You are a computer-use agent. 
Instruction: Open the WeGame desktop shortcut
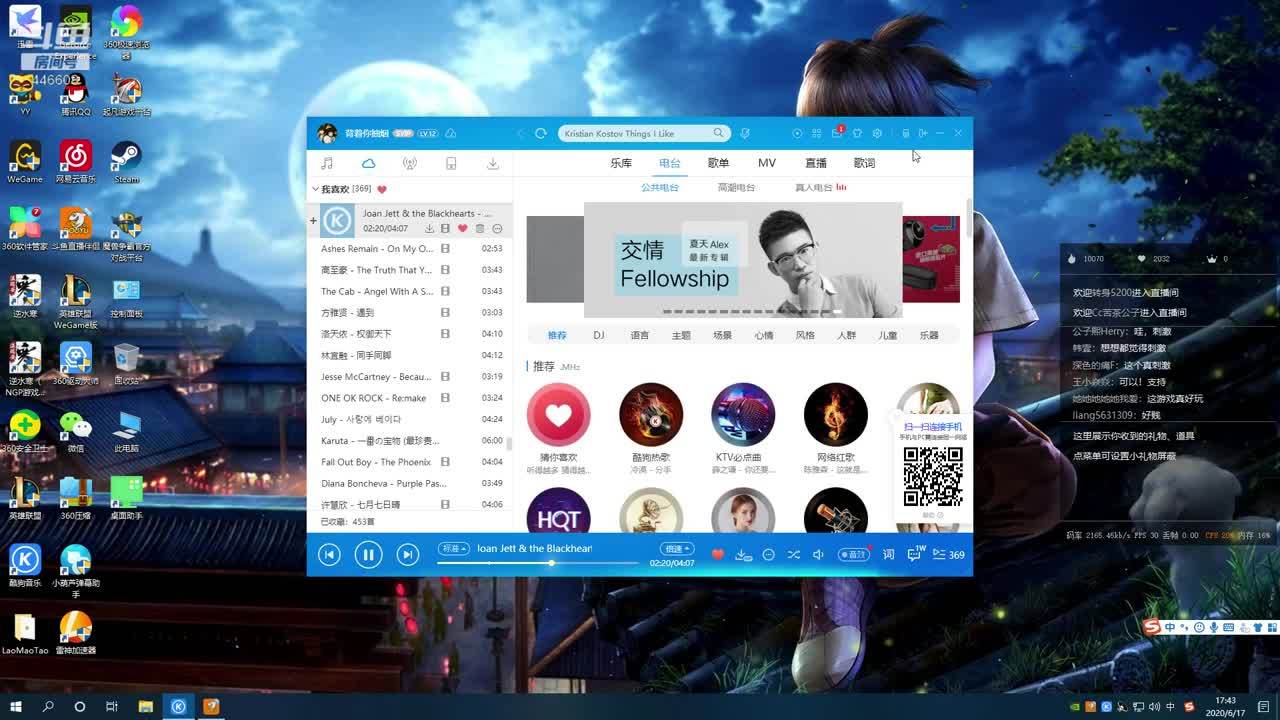25,162
